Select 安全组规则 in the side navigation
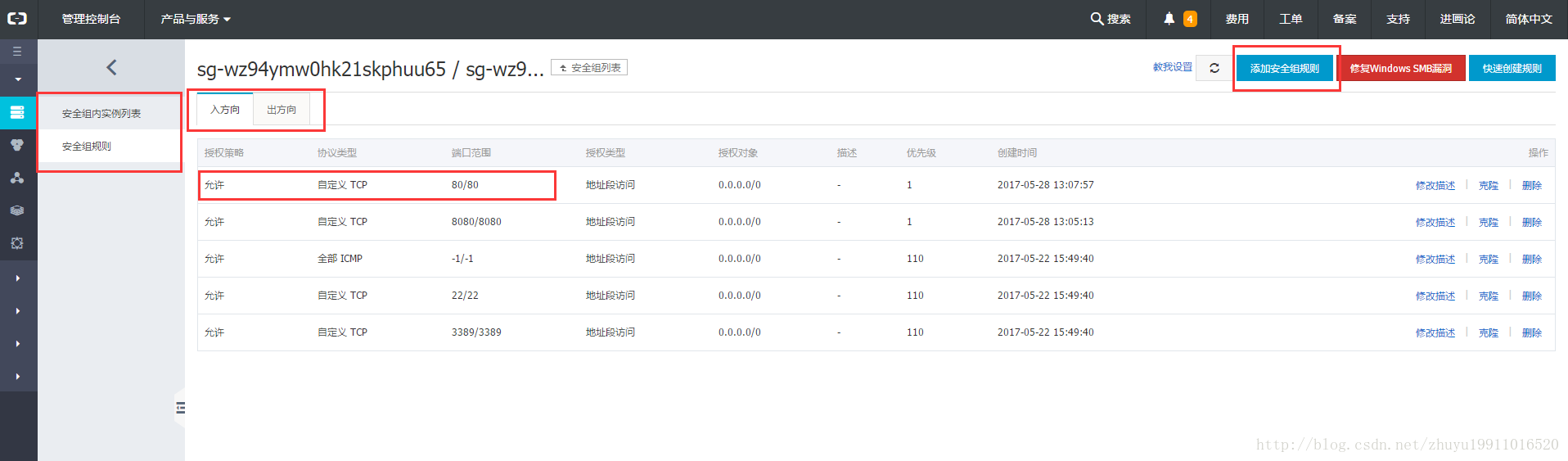 [x=87, y=146]
